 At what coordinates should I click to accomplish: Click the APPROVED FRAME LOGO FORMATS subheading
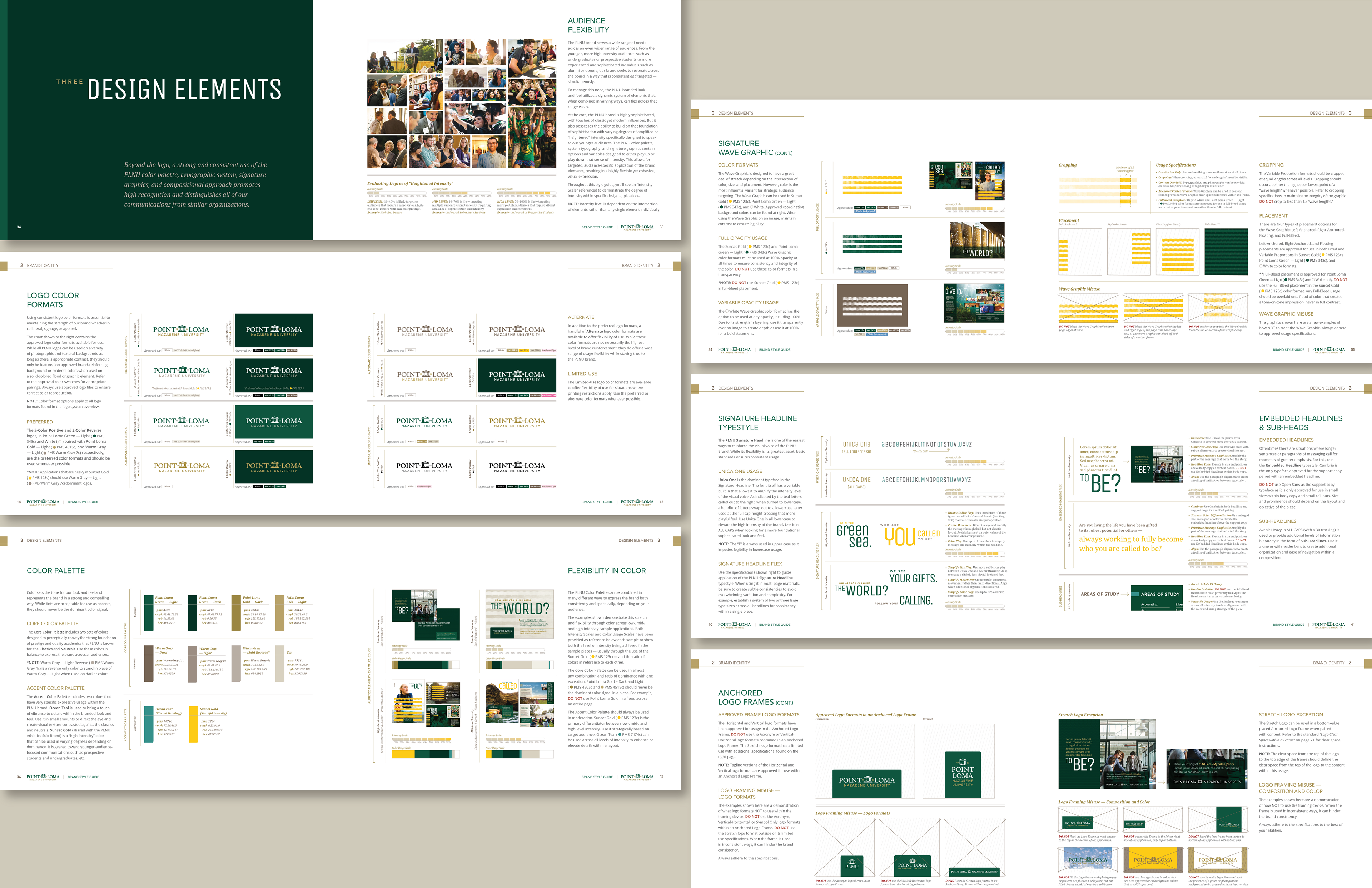(x=759, y=714)
